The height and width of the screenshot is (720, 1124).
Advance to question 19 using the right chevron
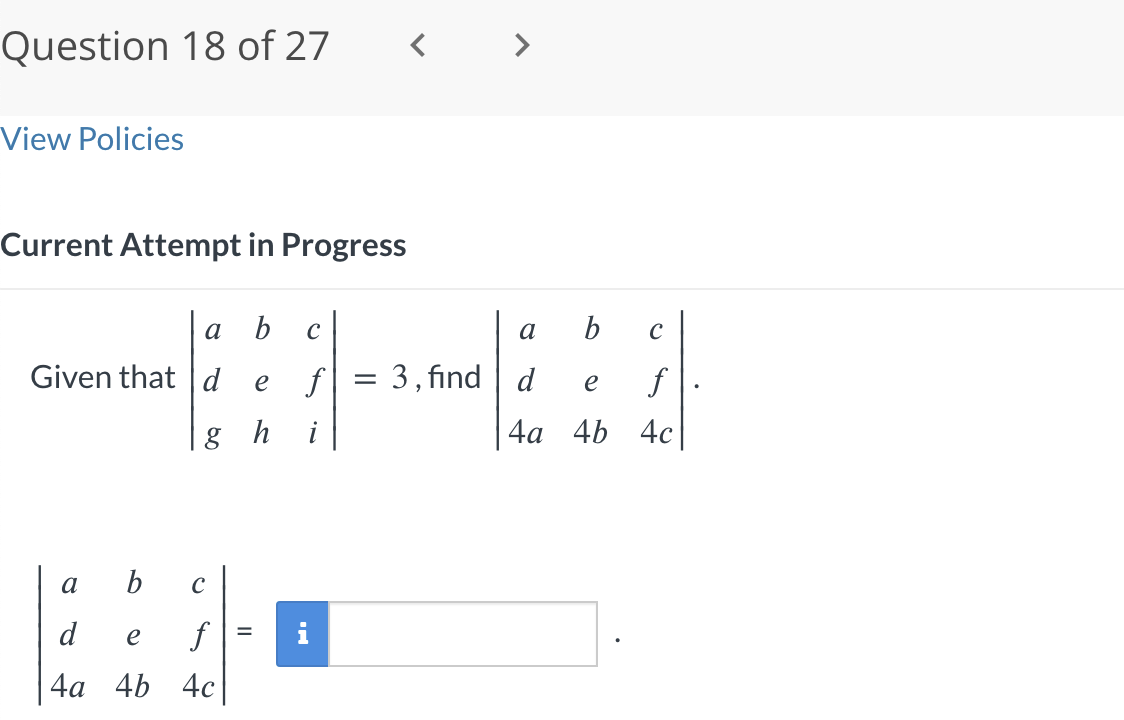coord(521,44)
